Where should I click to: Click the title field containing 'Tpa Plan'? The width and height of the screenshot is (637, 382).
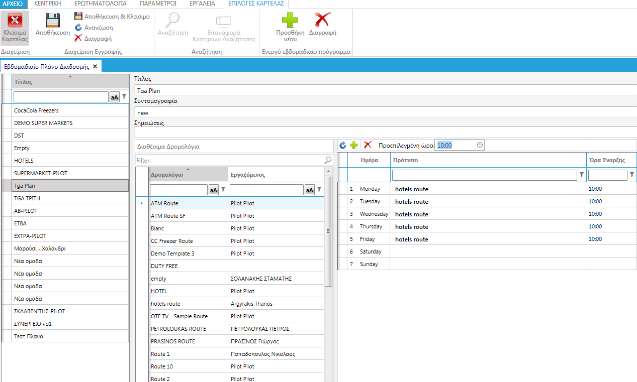[x=385, y=91]
